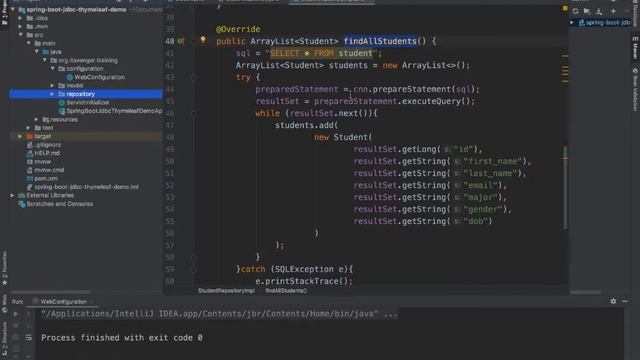Click the Scratches and Consoles icon
Screen dimensions: 640x360
22,204
